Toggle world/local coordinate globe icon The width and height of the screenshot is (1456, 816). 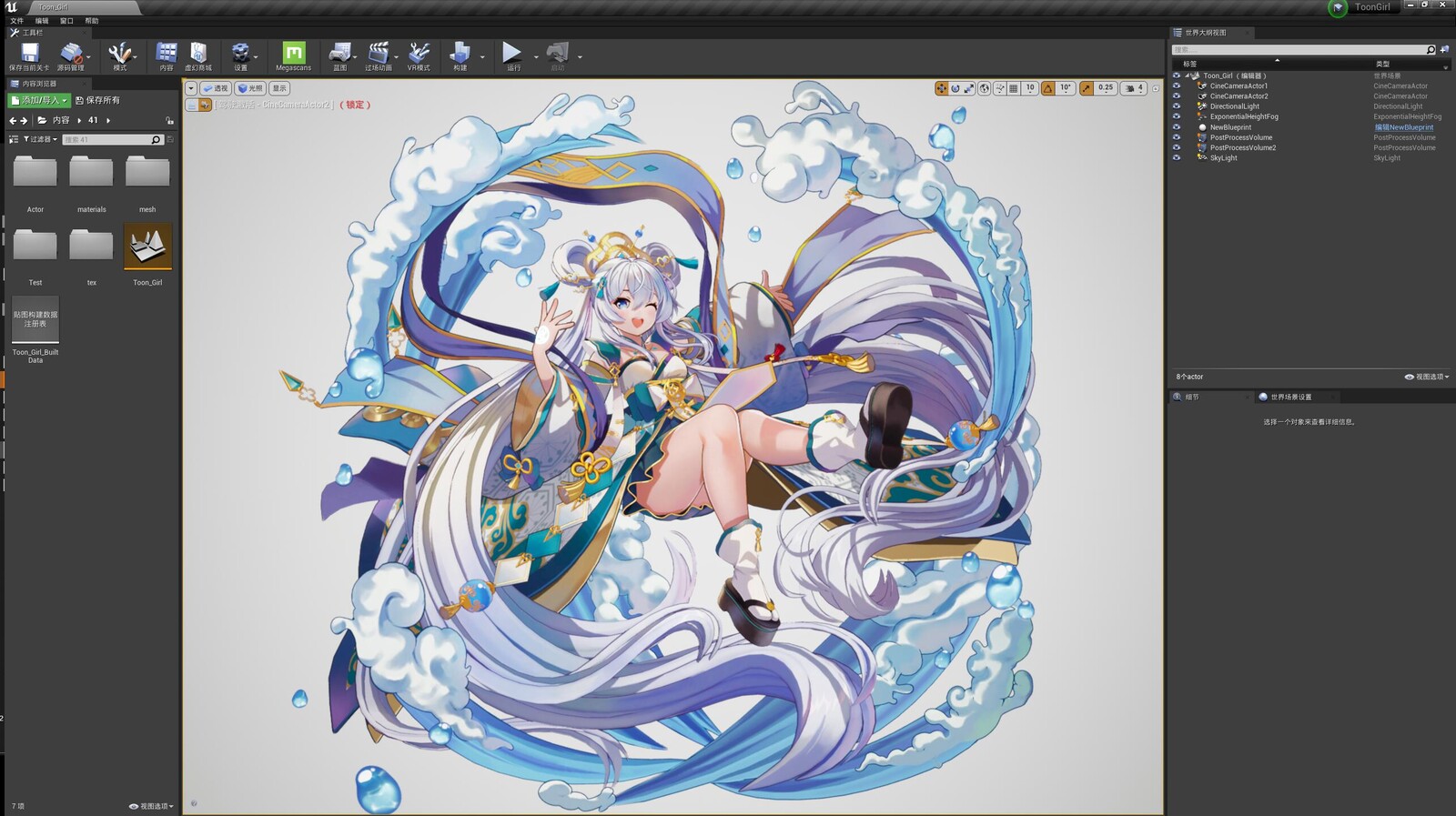(x=985, y=88)
